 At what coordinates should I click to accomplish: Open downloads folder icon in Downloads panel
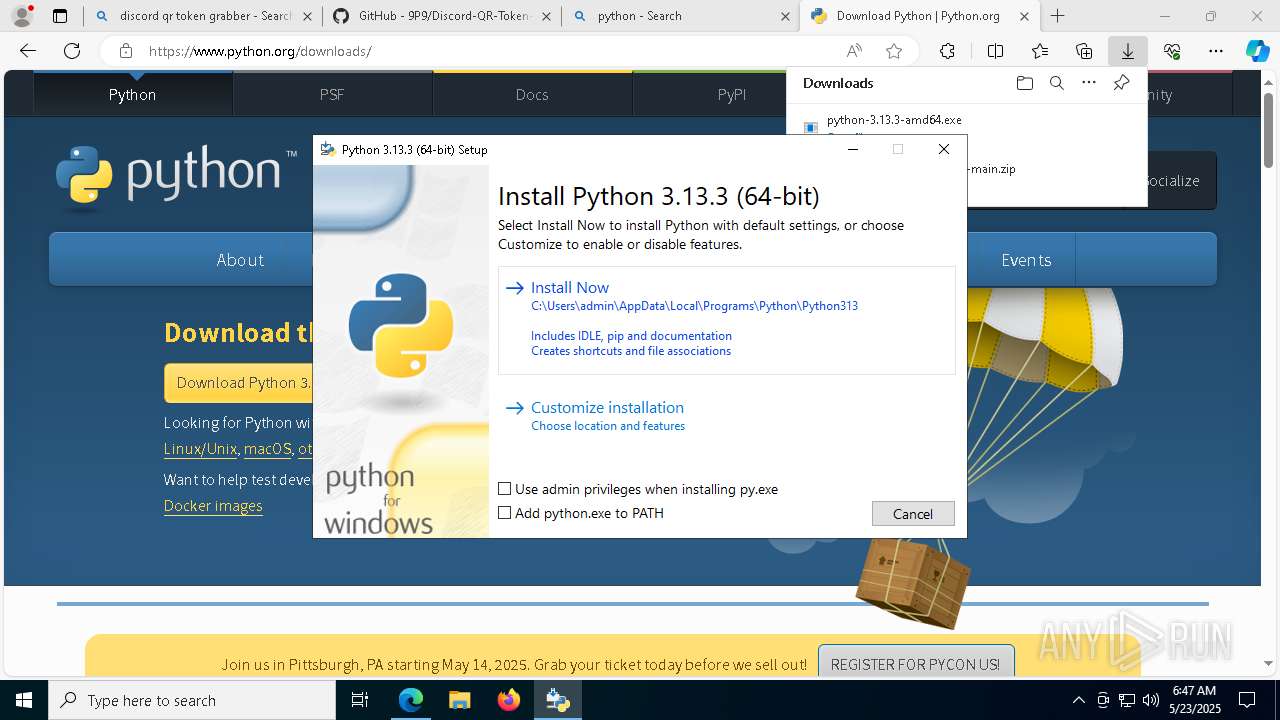point(1024,83)
